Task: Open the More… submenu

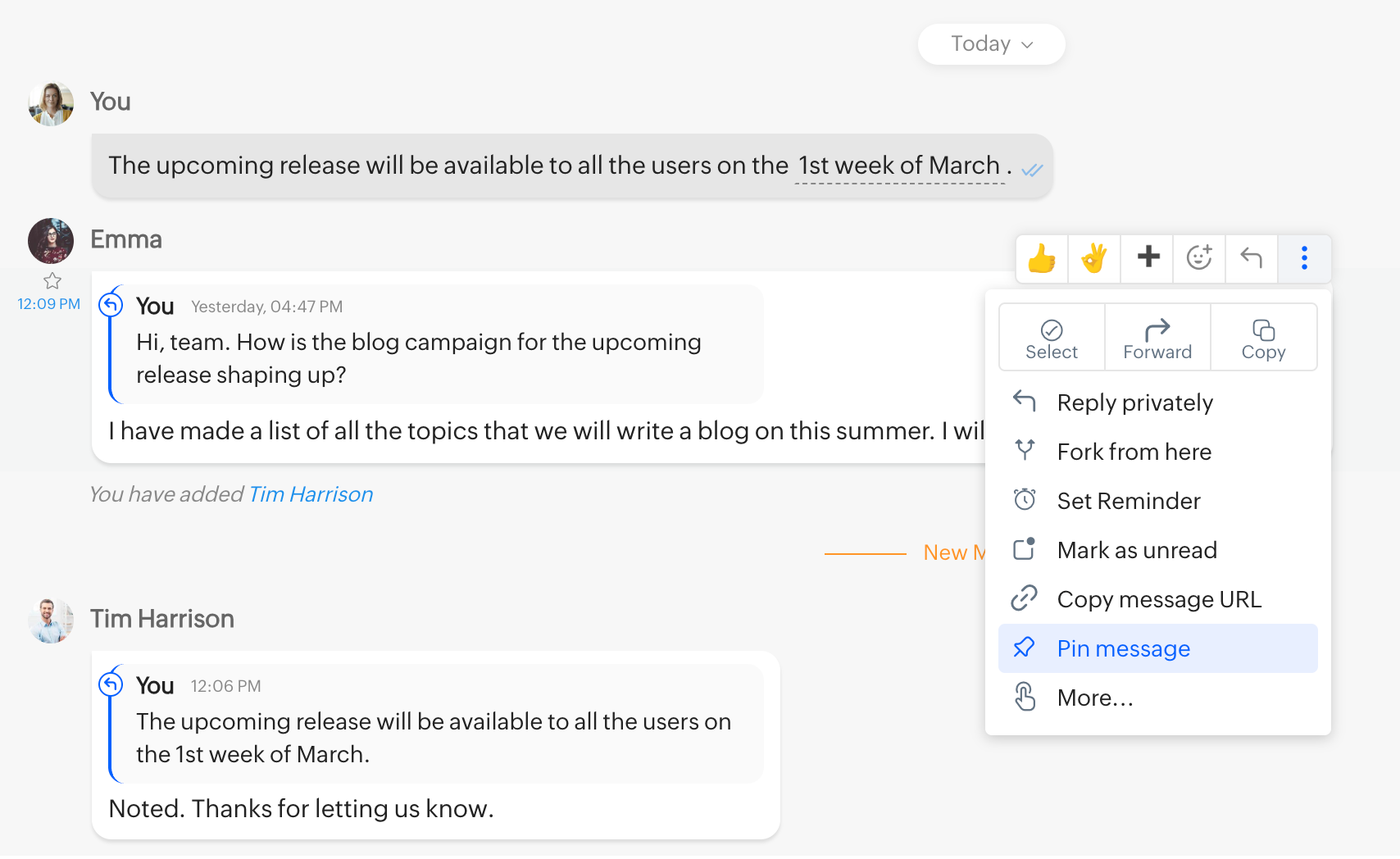Action: click(1095, 698)
